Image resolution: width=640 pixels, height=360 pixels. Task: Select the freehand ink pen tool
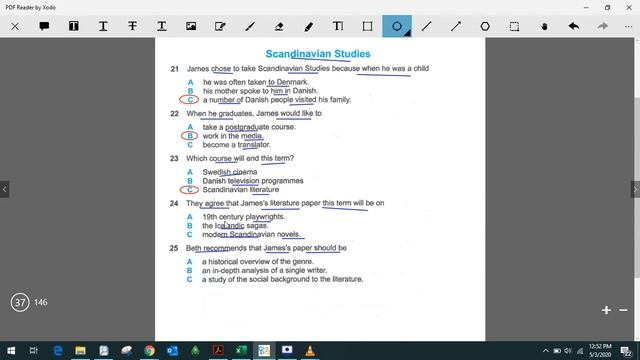pos(250,26)
